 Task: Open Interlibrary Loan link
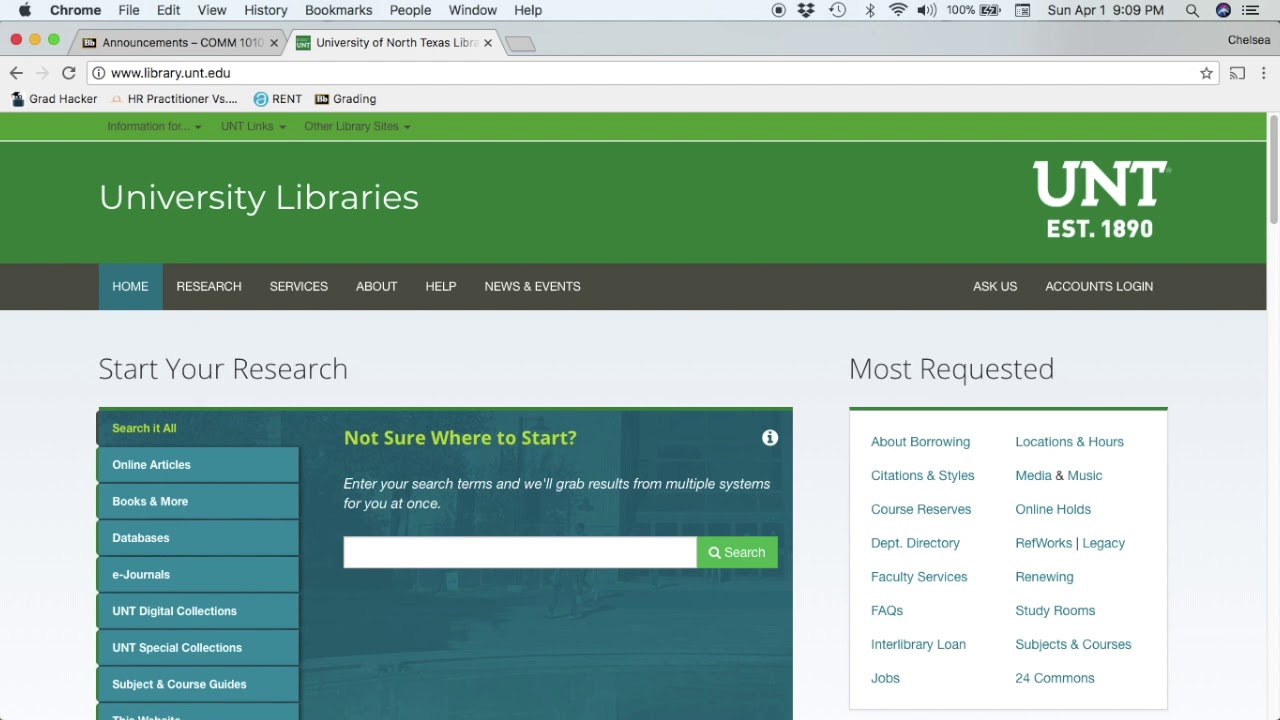918,645
